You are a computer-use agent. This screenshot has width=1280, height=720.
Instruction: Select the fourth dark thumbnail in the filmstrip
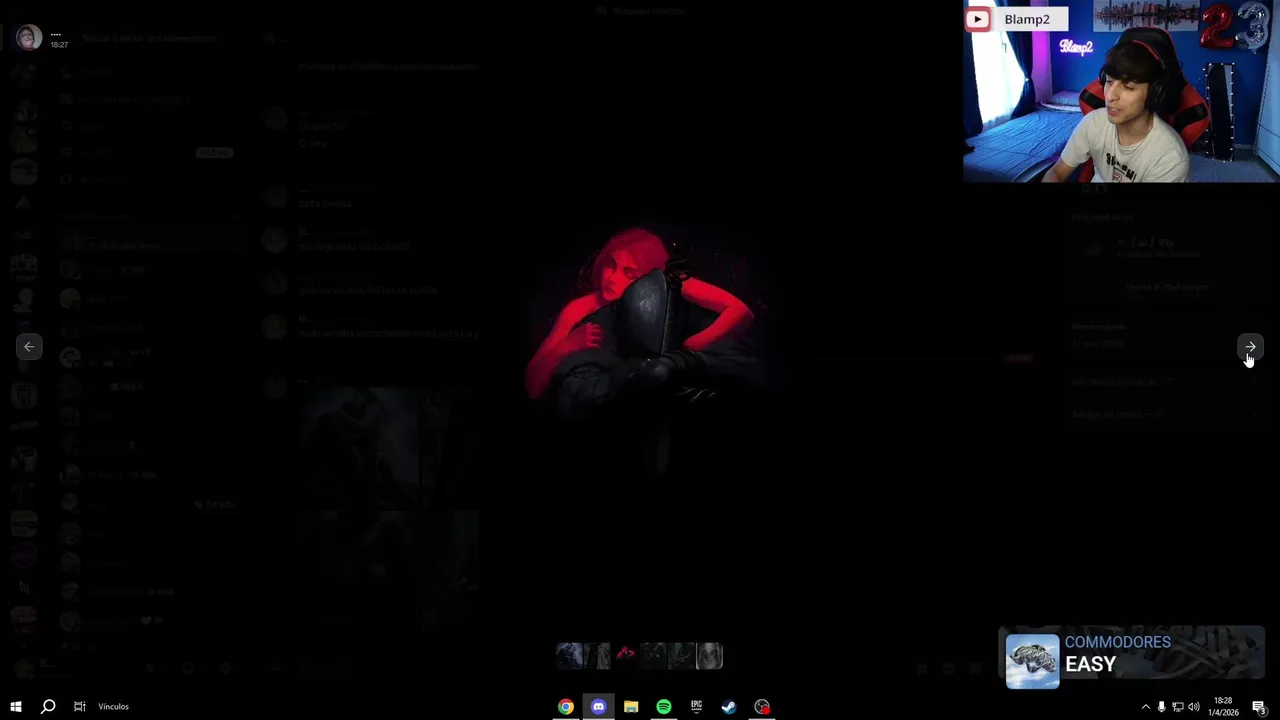click(x=654, y=656)
